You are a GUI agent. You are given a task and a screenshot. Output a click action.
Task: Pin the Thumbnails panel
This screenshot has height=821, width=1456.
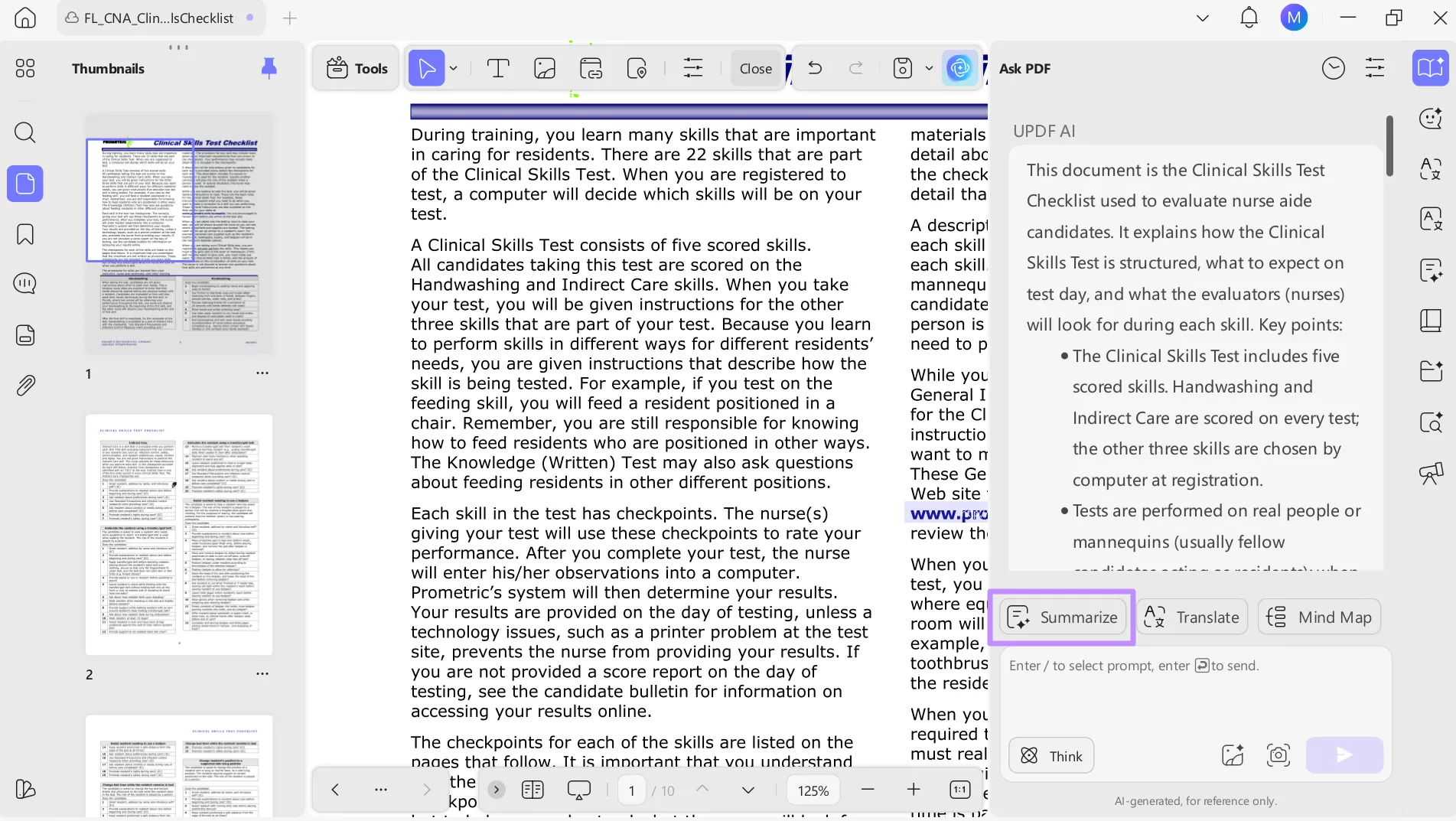point(269,68)
